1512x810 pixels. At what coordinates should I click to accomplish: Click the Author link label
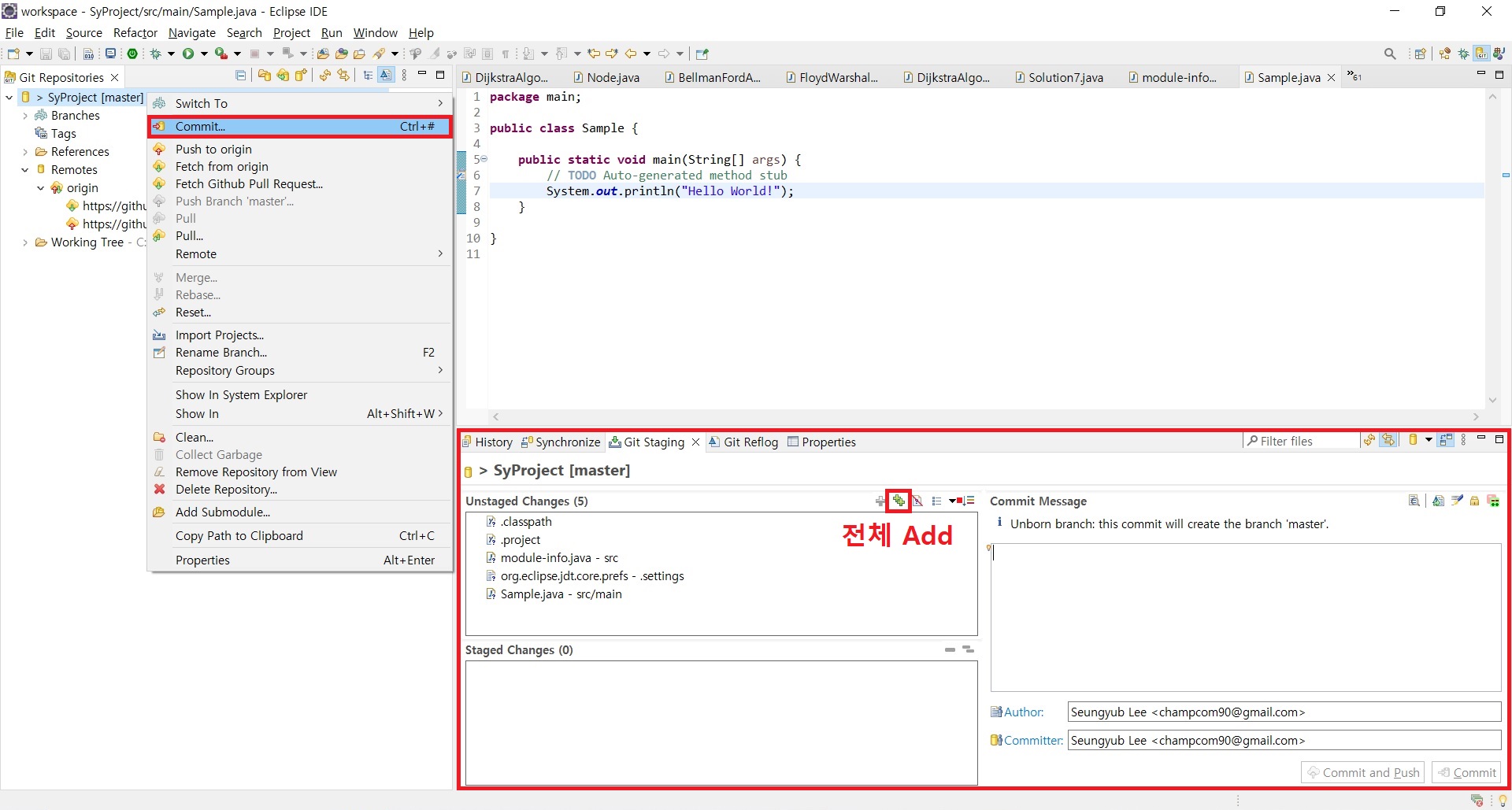(1024, 712)
